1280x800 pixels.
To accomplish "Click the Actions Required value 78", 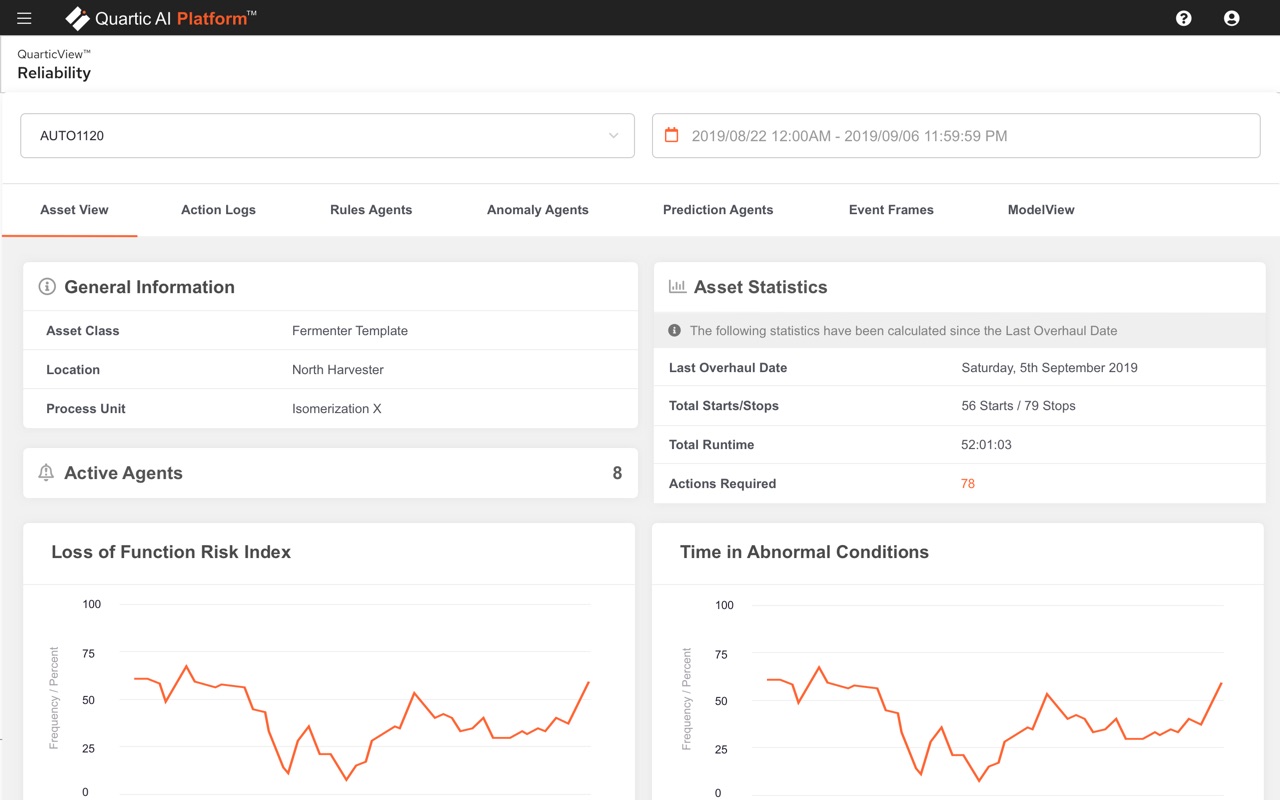I will (x=968, y=484).
